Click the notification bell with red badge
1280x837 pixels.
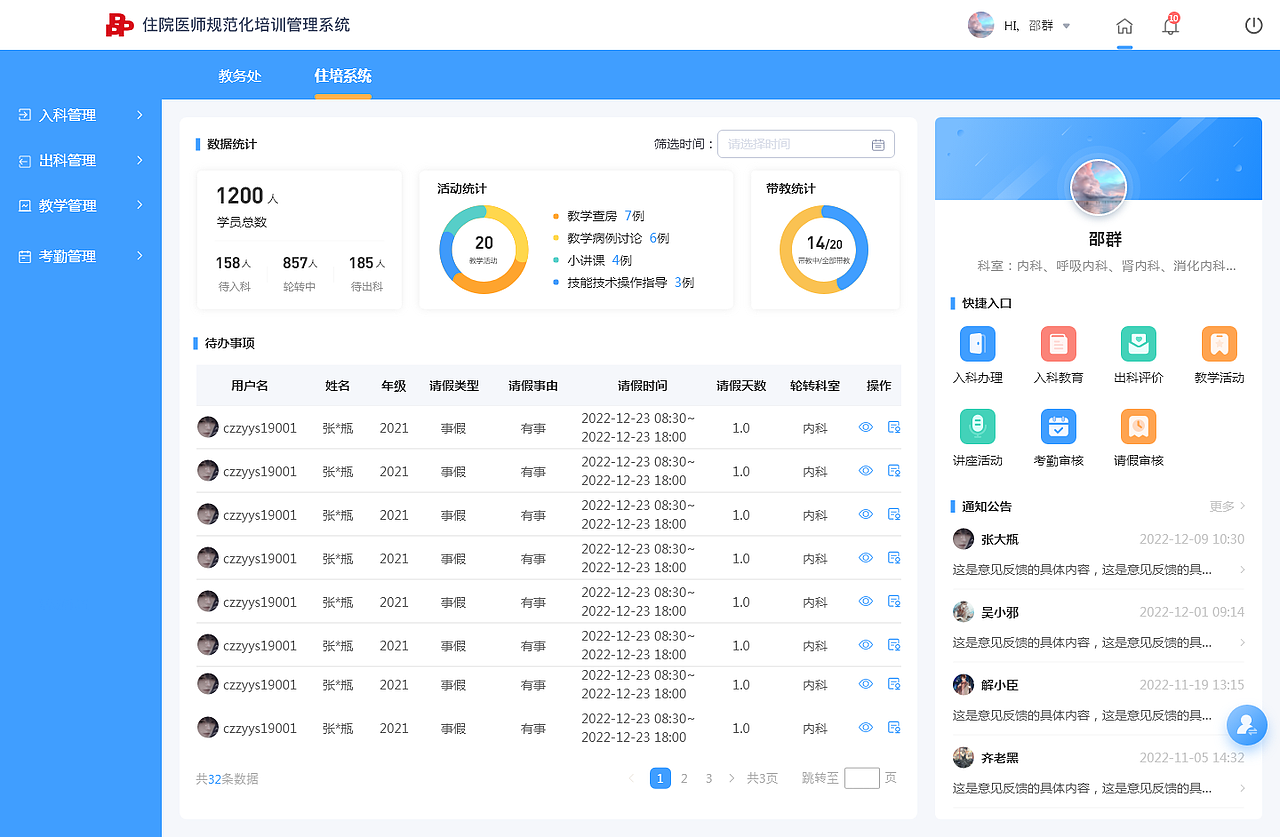[x=1170, y=25]
